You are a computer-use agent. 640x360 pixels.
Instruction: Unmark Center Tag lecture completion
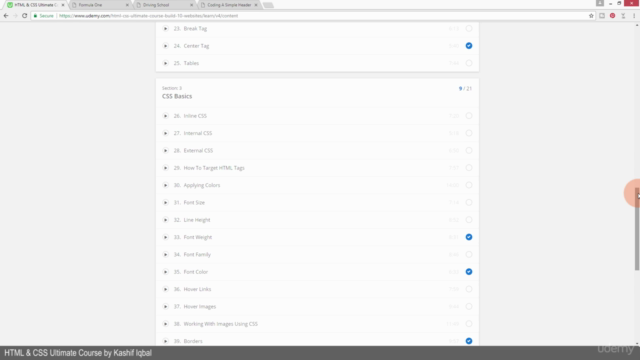[469, 46]
